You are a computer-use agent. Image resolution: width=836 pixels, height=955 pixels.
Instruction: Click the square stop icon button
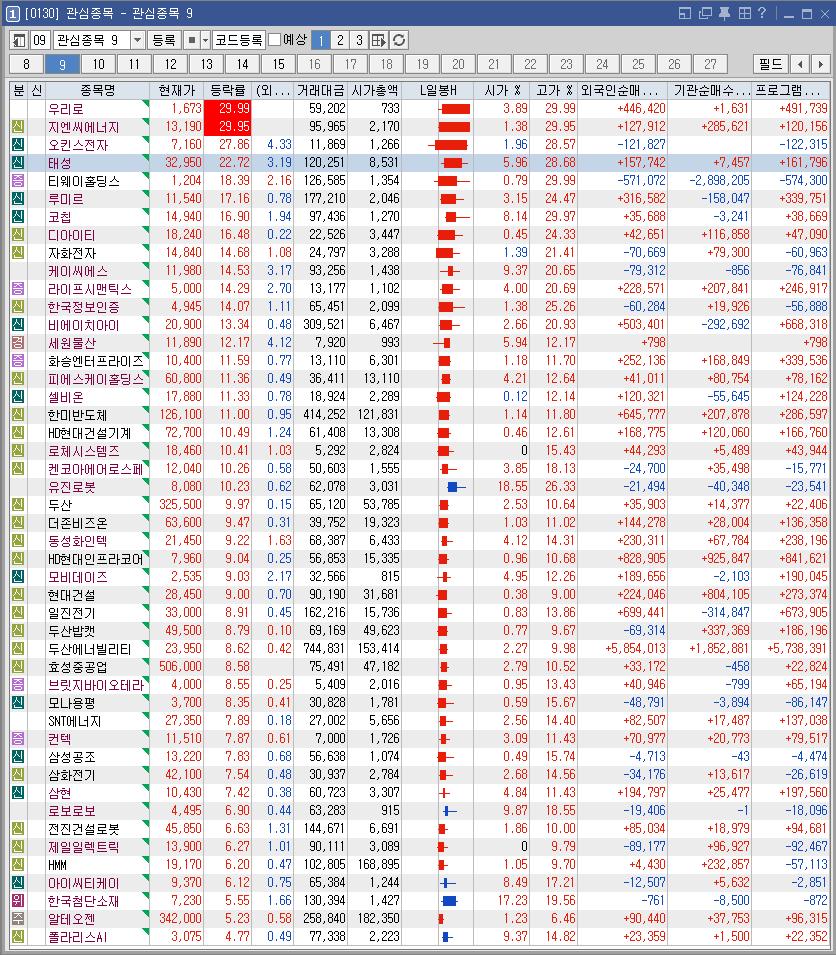(x=192, y=40)
